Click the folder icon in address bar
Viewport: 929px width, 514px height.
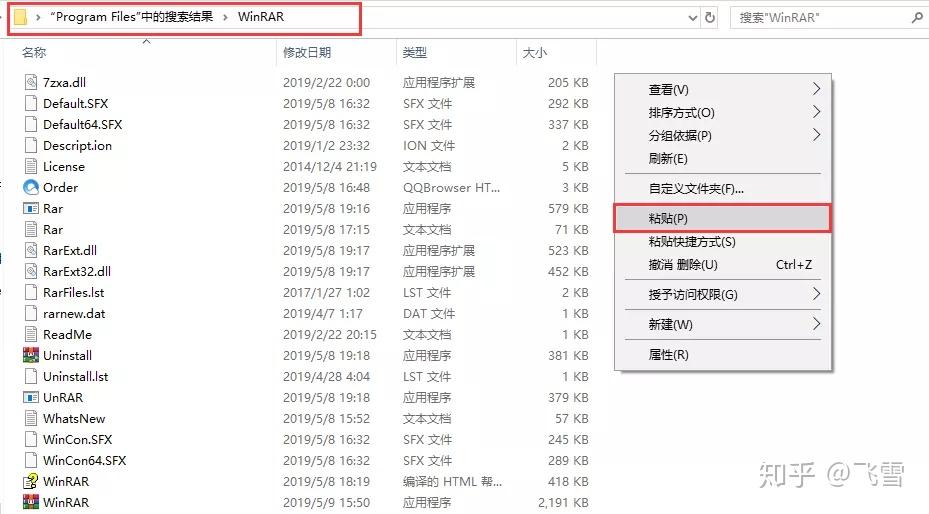click(20, 17)
